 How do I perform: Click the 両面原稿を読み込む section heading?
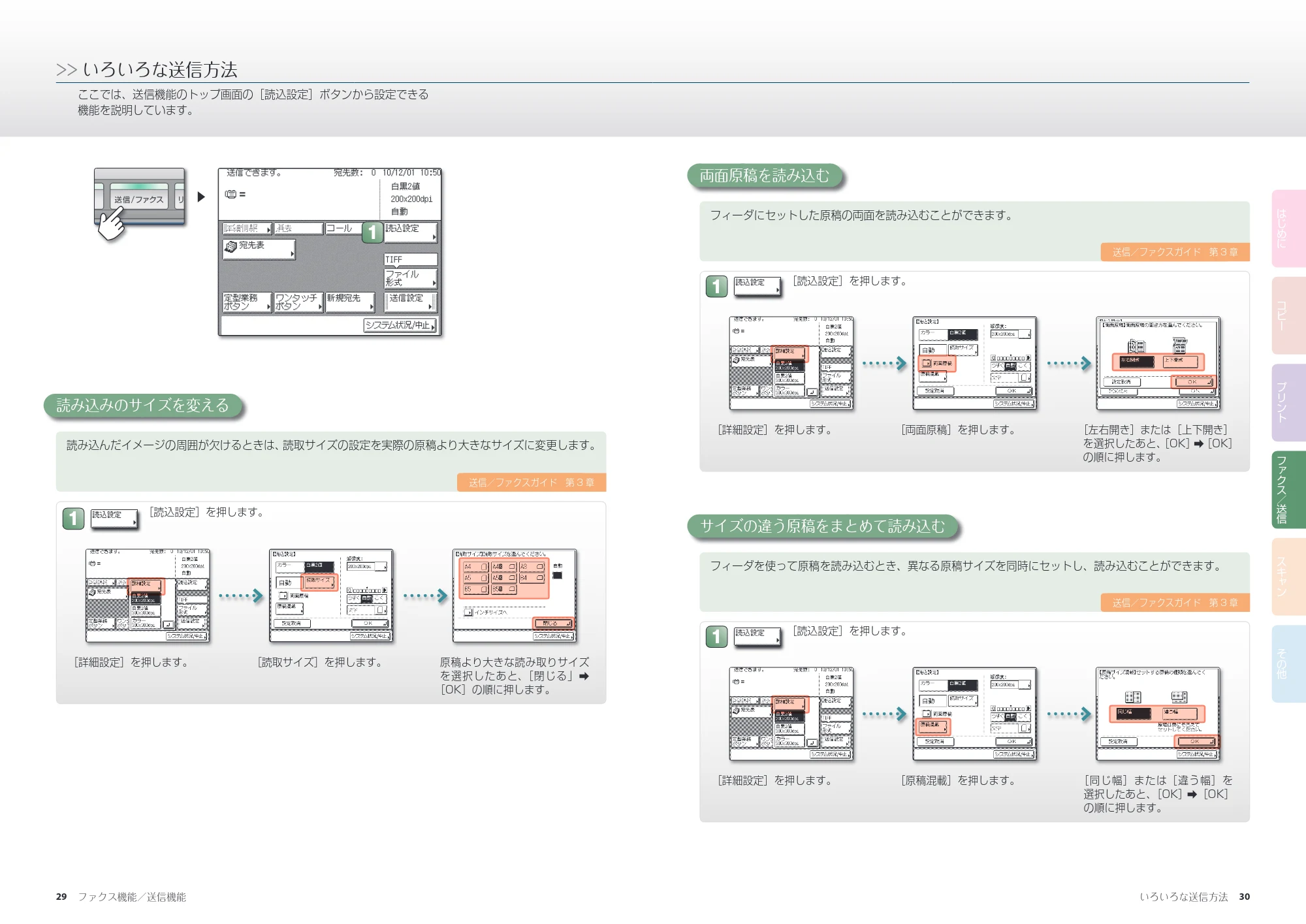(765, 176)
